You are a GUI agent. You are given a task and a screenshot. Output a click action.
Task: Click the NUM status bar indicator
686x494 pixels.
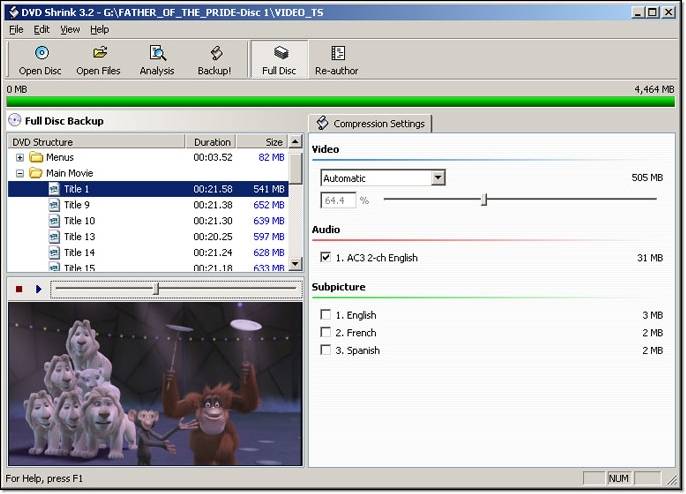tap(618, 478)
